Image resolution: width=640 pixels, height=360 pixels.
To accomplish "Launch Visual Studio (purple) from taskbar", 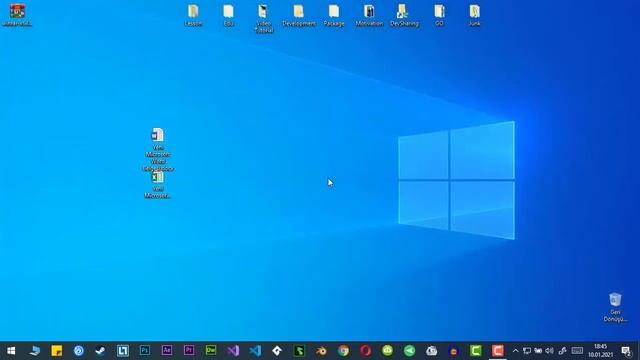I will (x=233, y=351).
